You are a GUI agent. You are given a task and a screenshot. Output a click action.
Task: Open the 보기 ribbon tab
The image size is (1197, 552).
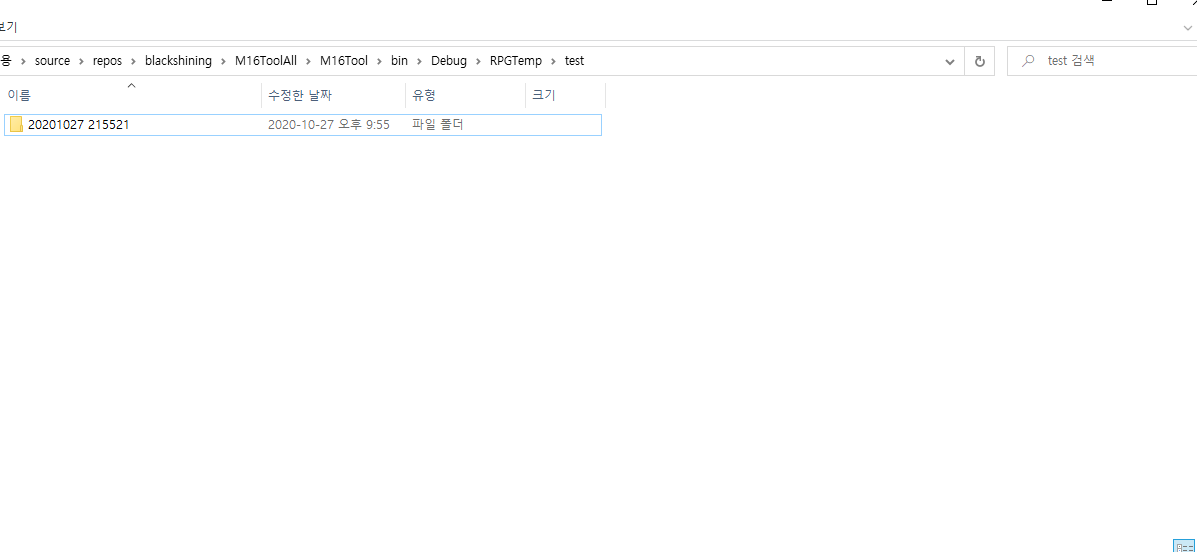[8, 28]
